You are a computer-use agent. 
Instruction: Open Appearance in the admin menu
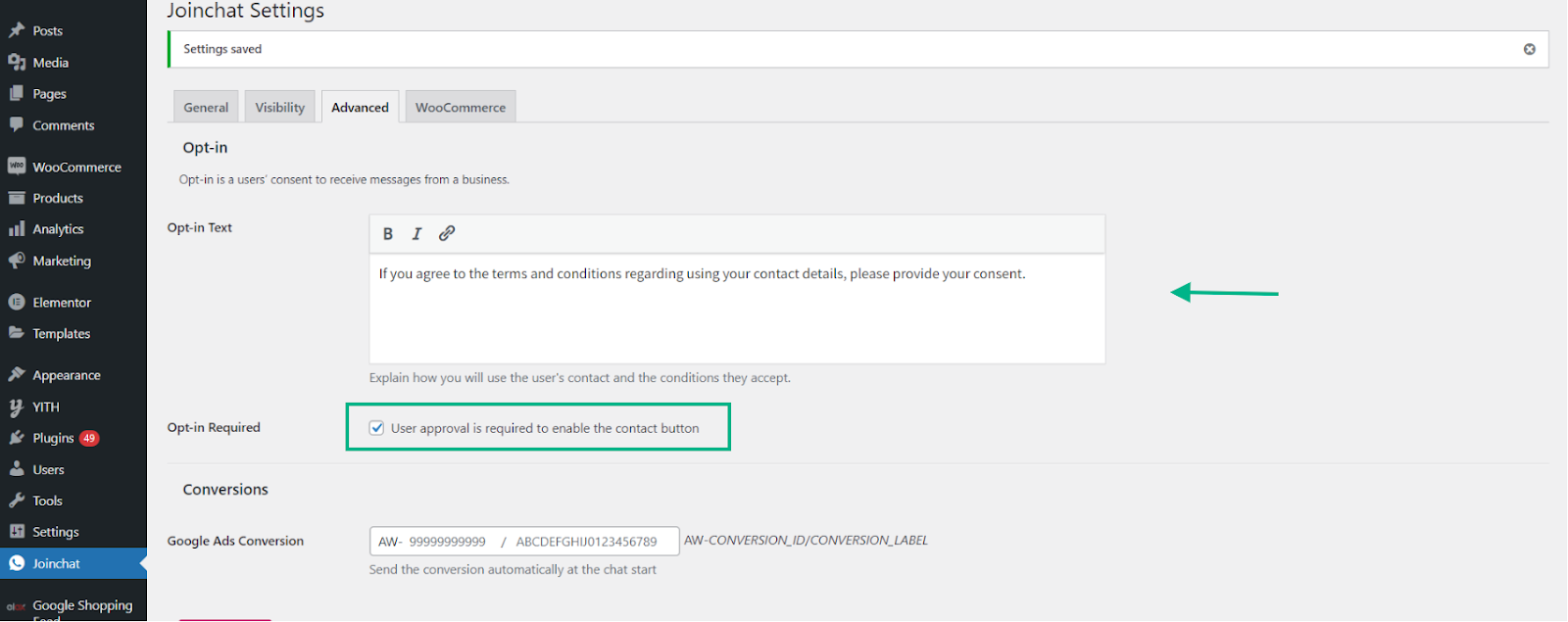click(67, 375)
